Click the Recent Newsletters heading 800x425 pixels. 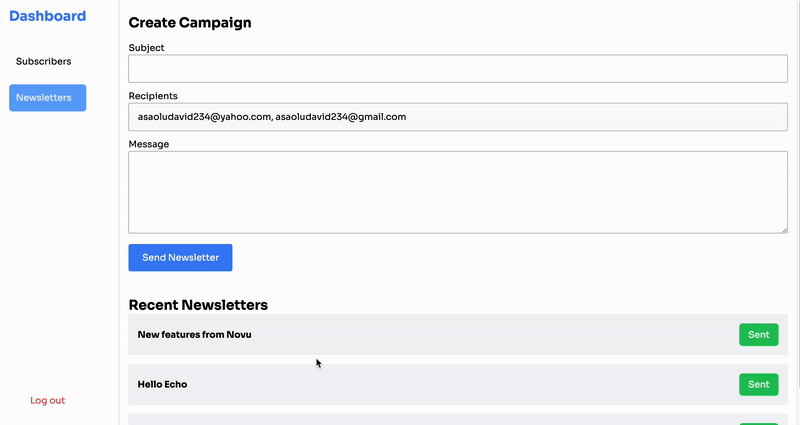coord(198,304)
